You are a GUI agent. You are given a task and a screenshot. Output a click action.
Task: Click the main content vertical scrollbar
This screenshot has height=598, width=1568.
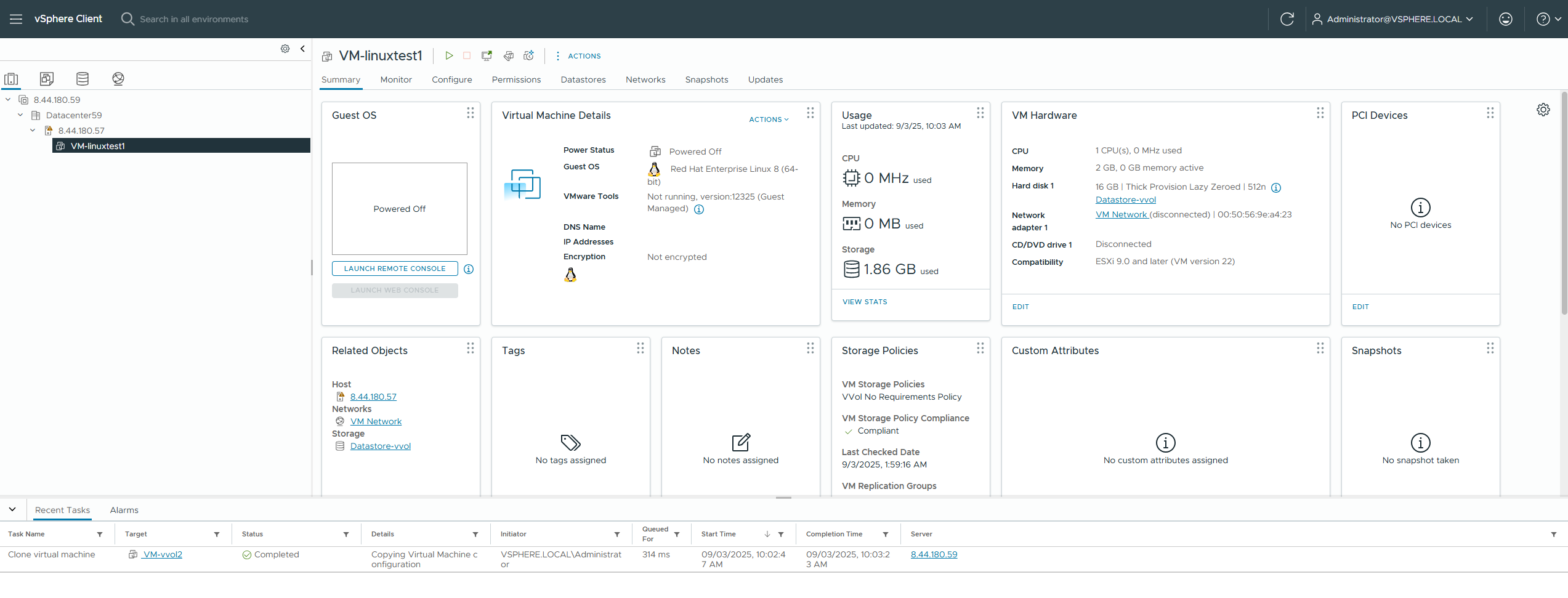(x=1564, y=204)
